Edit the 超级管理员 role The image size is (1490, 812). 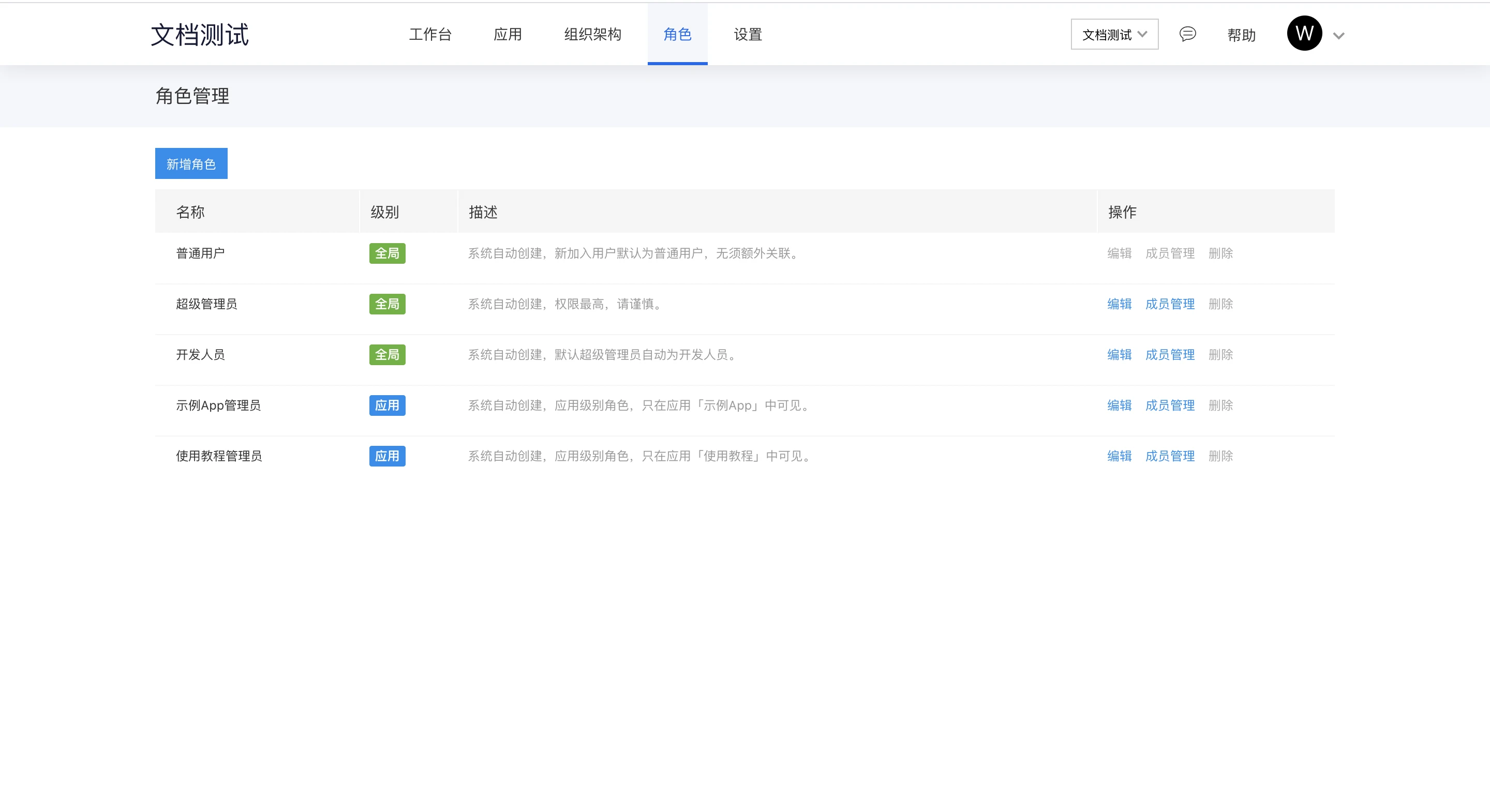[x=1119, y=304]
